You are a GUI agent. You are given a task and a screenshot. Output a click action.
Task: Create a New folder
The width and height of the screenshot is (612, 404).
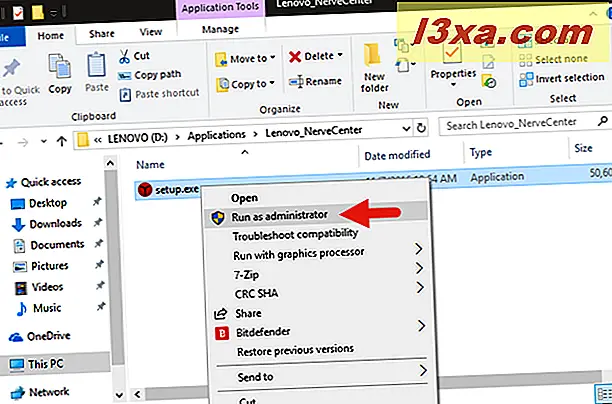point(374,68)
